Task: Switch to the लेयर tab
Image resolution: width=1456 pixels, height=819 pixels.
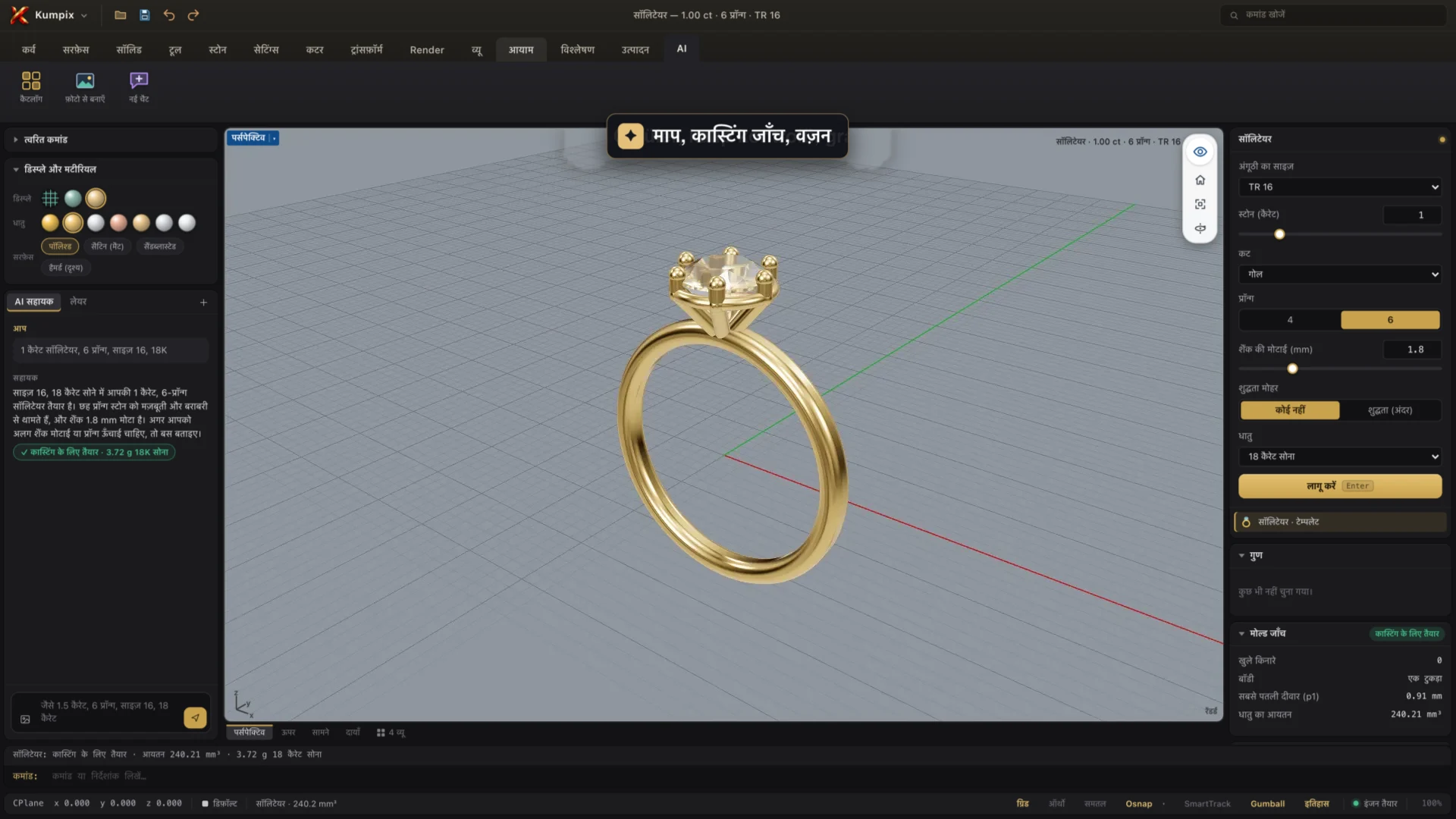Action: (78, 302)
